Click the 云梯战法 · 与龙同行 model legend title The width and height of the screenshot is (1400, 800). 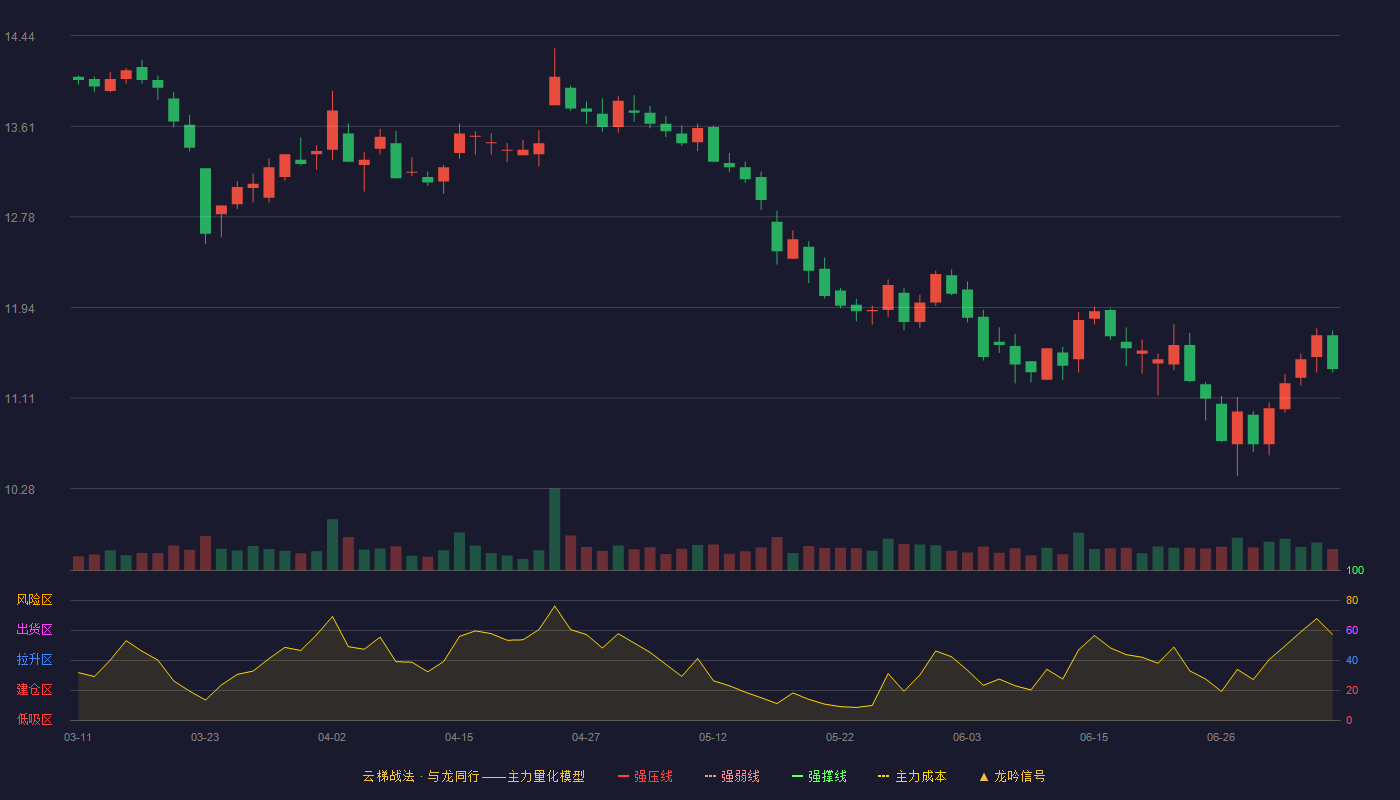coord(473,776)
